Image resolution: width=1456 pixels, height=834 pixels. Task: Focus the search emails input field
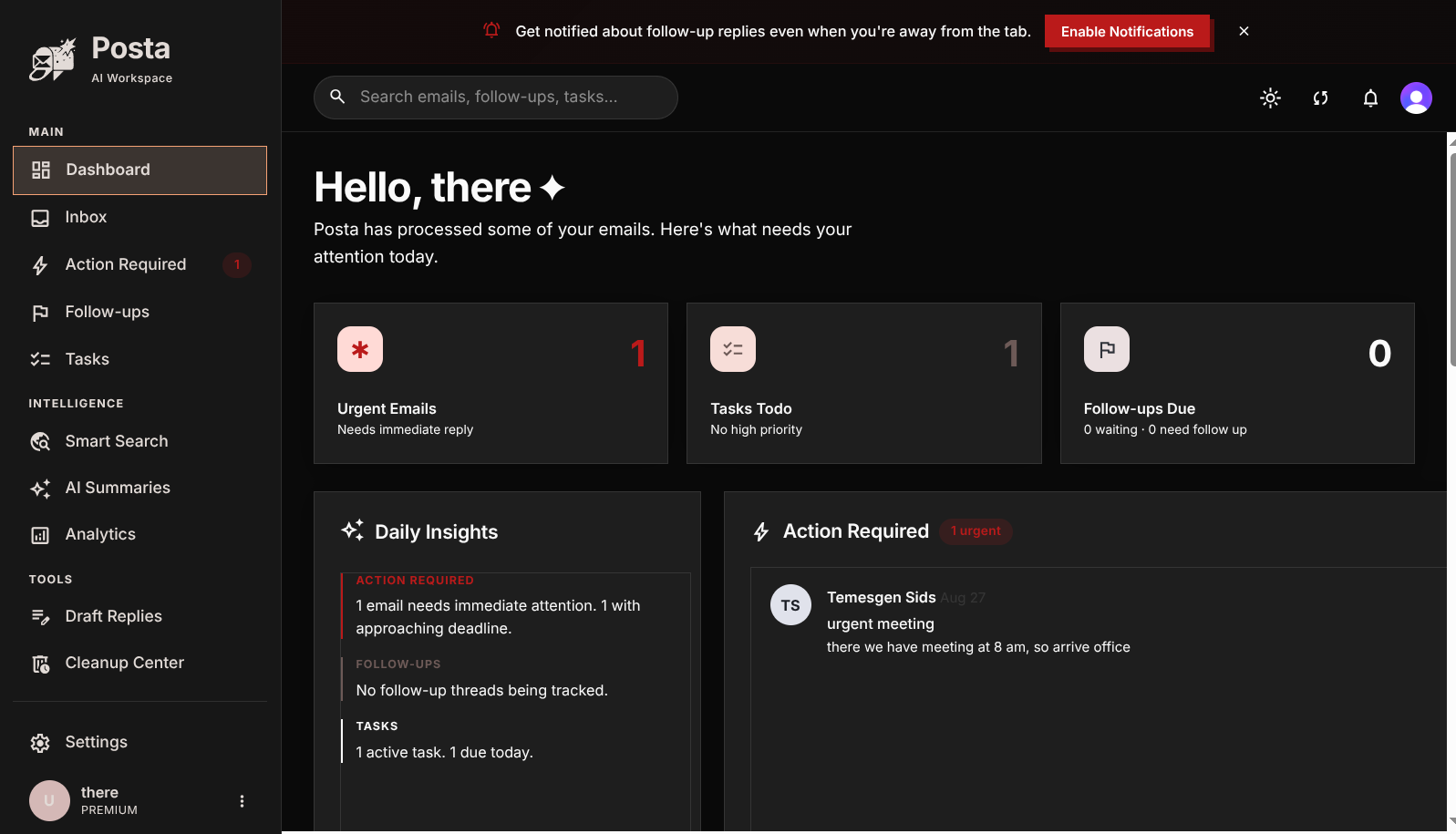pos(496,98)
